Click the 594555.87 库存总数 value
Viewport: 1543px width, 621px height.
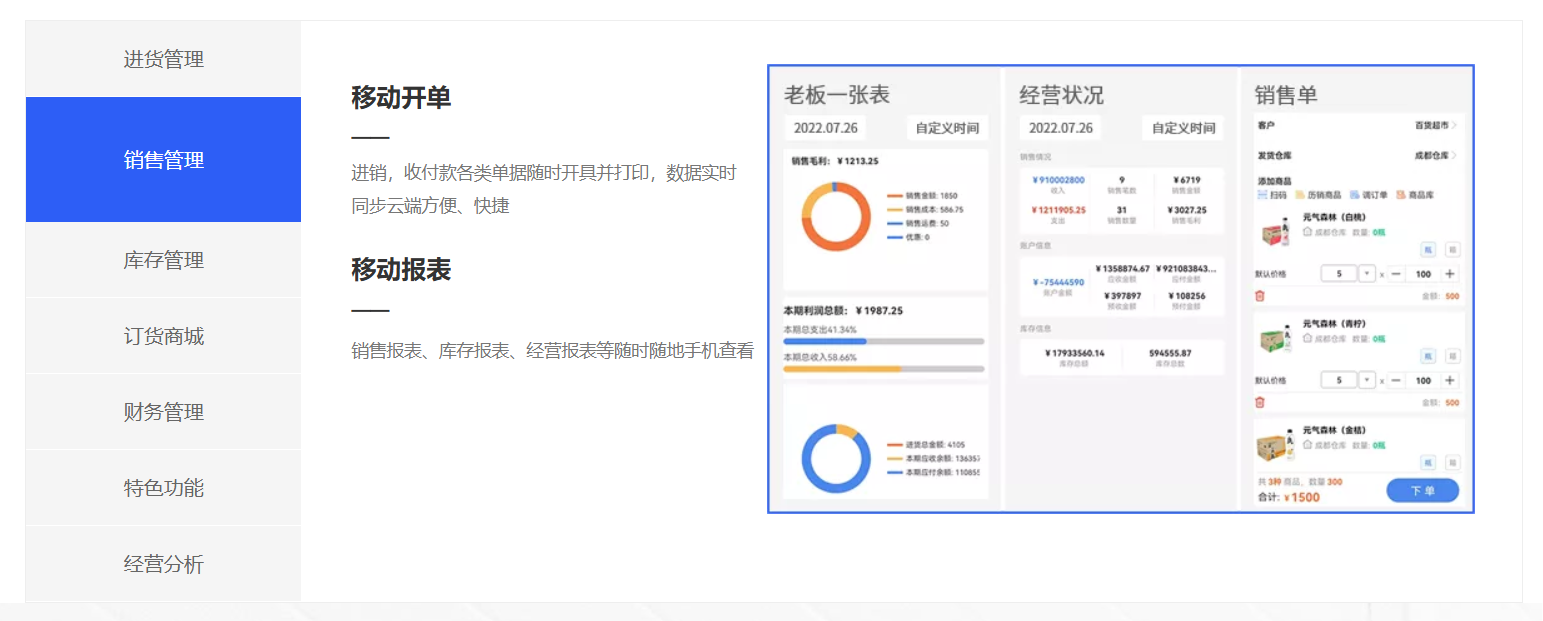(1170, 353)
